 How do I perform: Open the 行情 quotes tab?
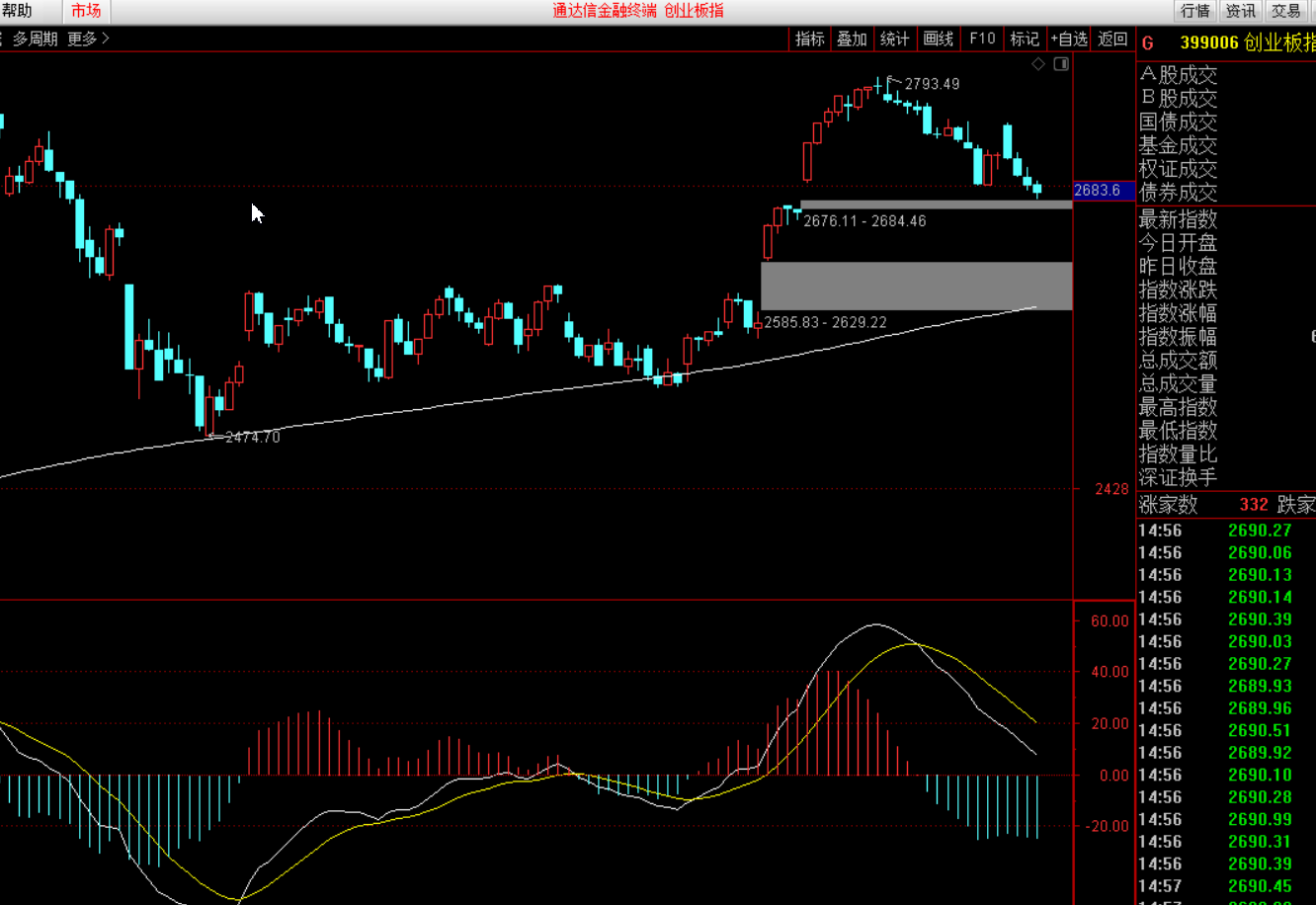tap(1195, 11)
